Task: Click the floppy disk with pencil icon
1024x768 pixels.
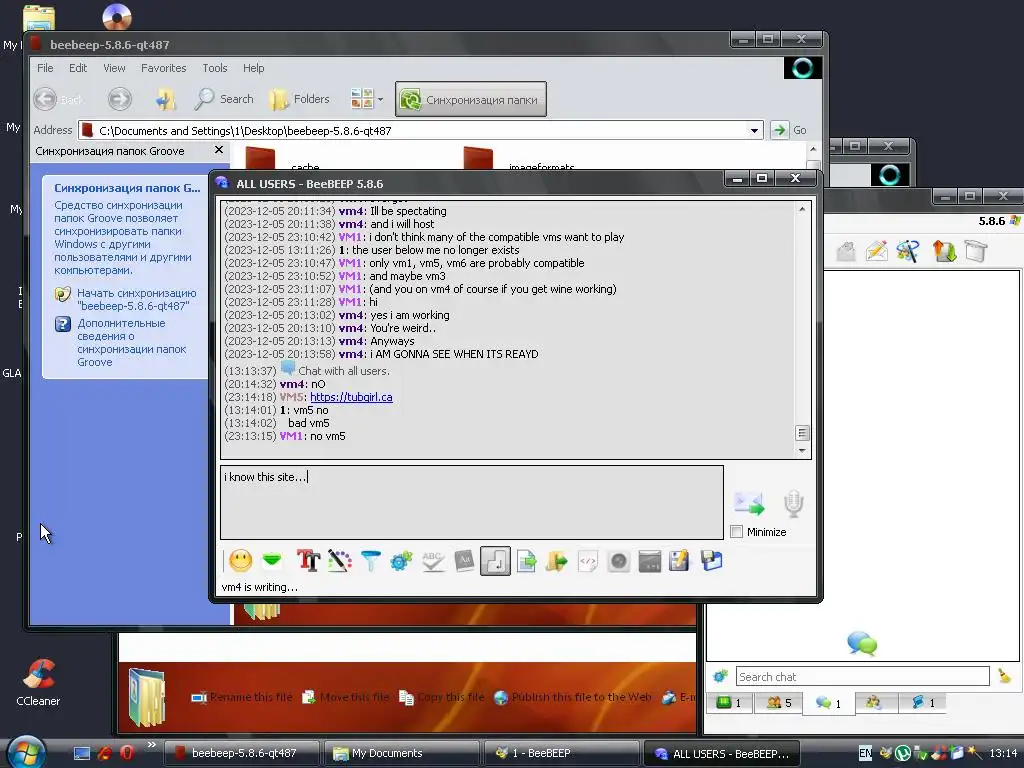Action: pos(679,561)
